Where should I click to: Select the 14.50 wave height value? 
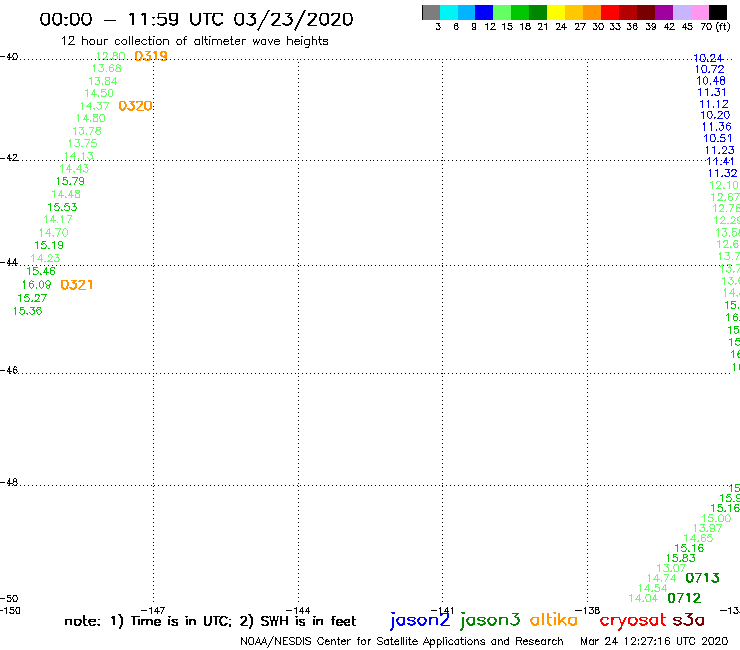coord(99,93)
